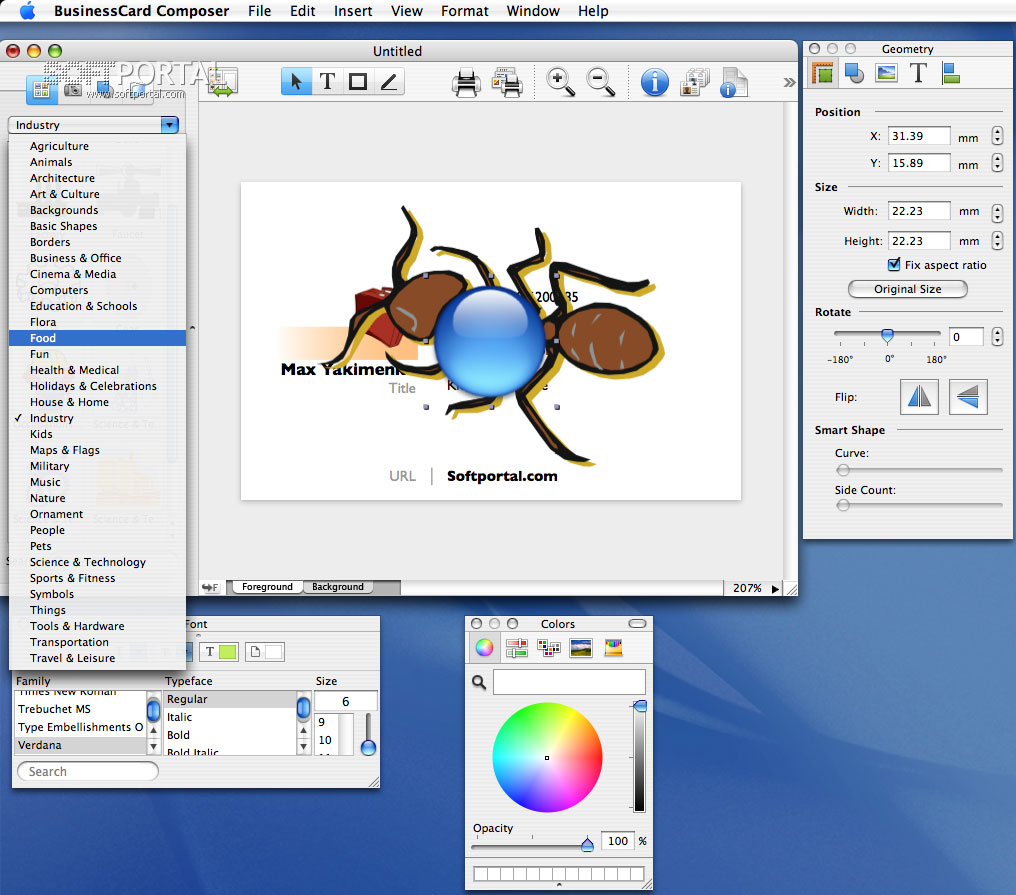Open the blue Info inspector icon
The width and height of the screenshot is (1016, 895).
[654, 83]
